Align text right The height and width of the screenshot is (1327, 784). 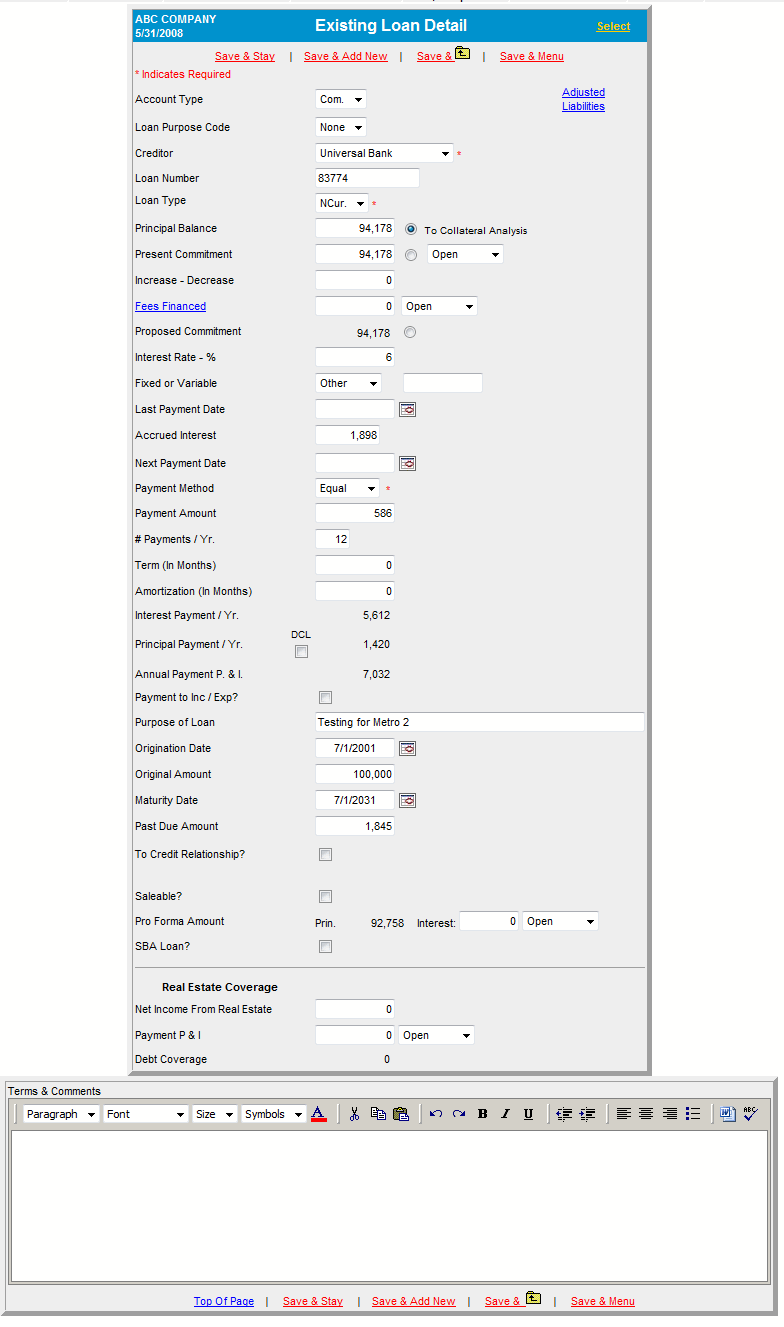coord(670,1113)
